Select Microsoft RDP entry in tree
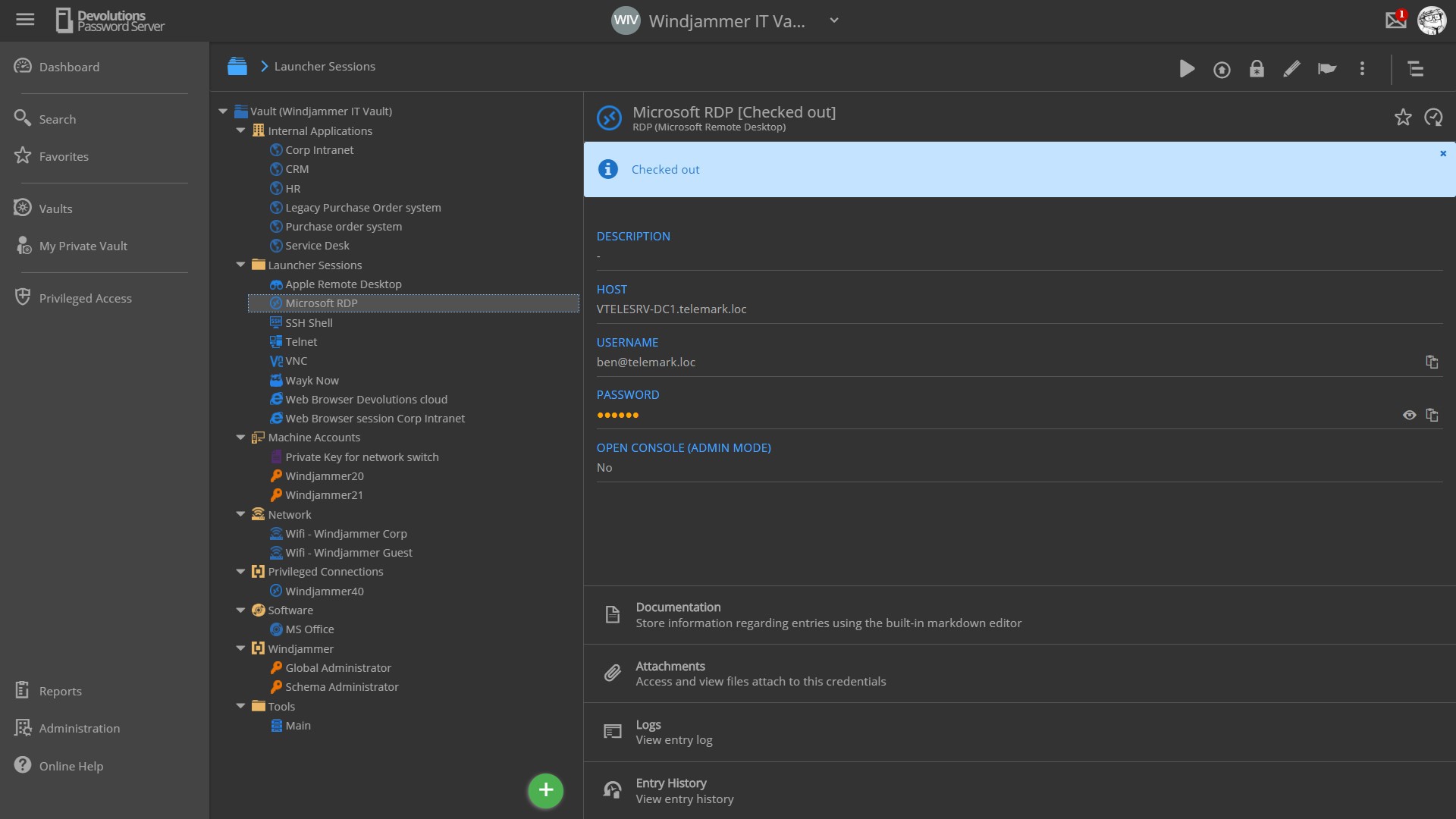This screenshot has width=1456, height=819. coord(321,303)
